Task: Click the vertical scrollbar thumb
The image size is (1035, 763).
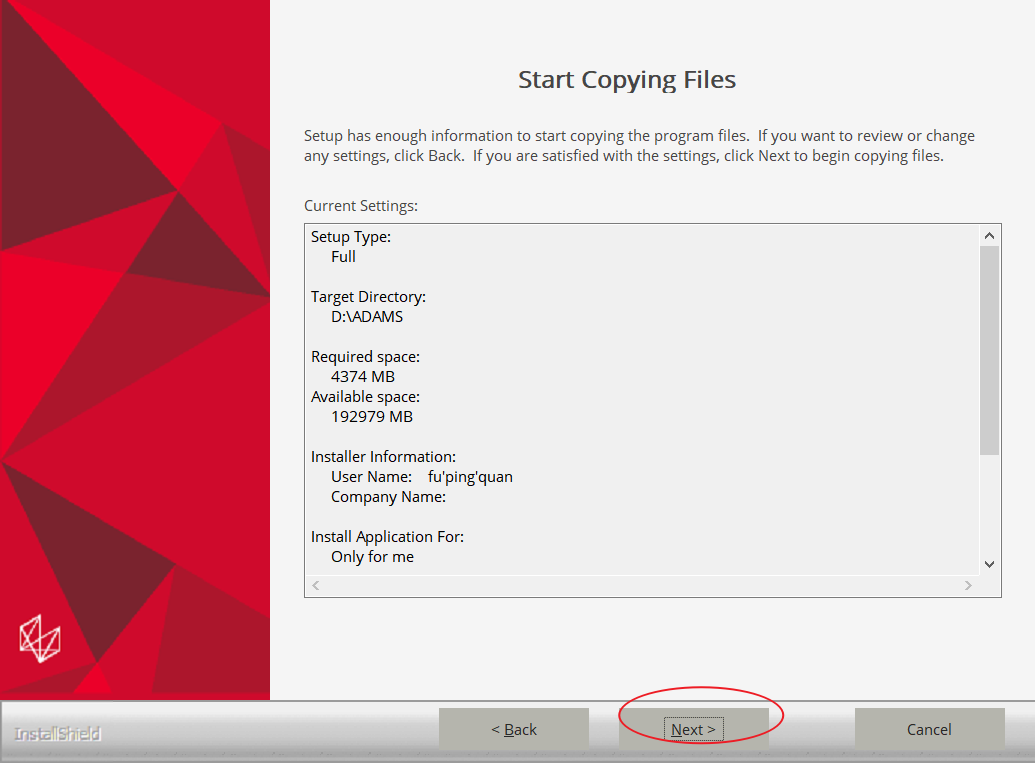Action: (989, 350)
